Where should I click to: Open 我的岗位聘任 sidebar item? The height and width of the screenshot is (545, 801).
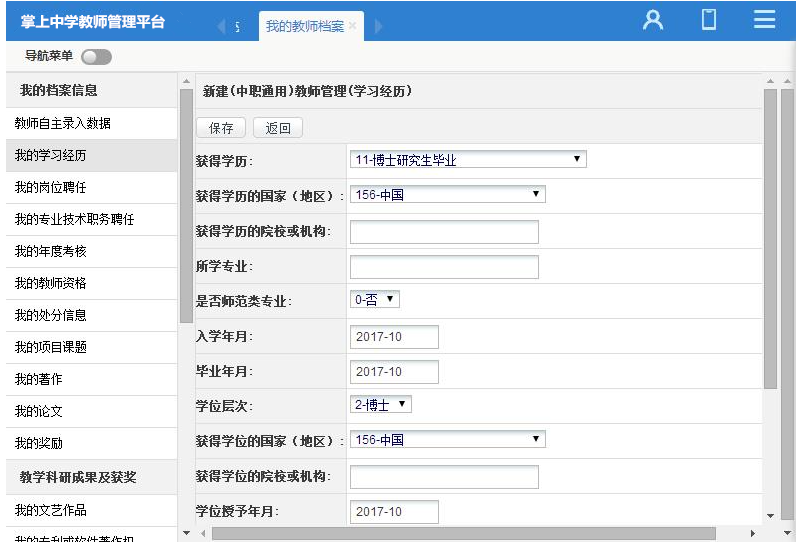91,187
